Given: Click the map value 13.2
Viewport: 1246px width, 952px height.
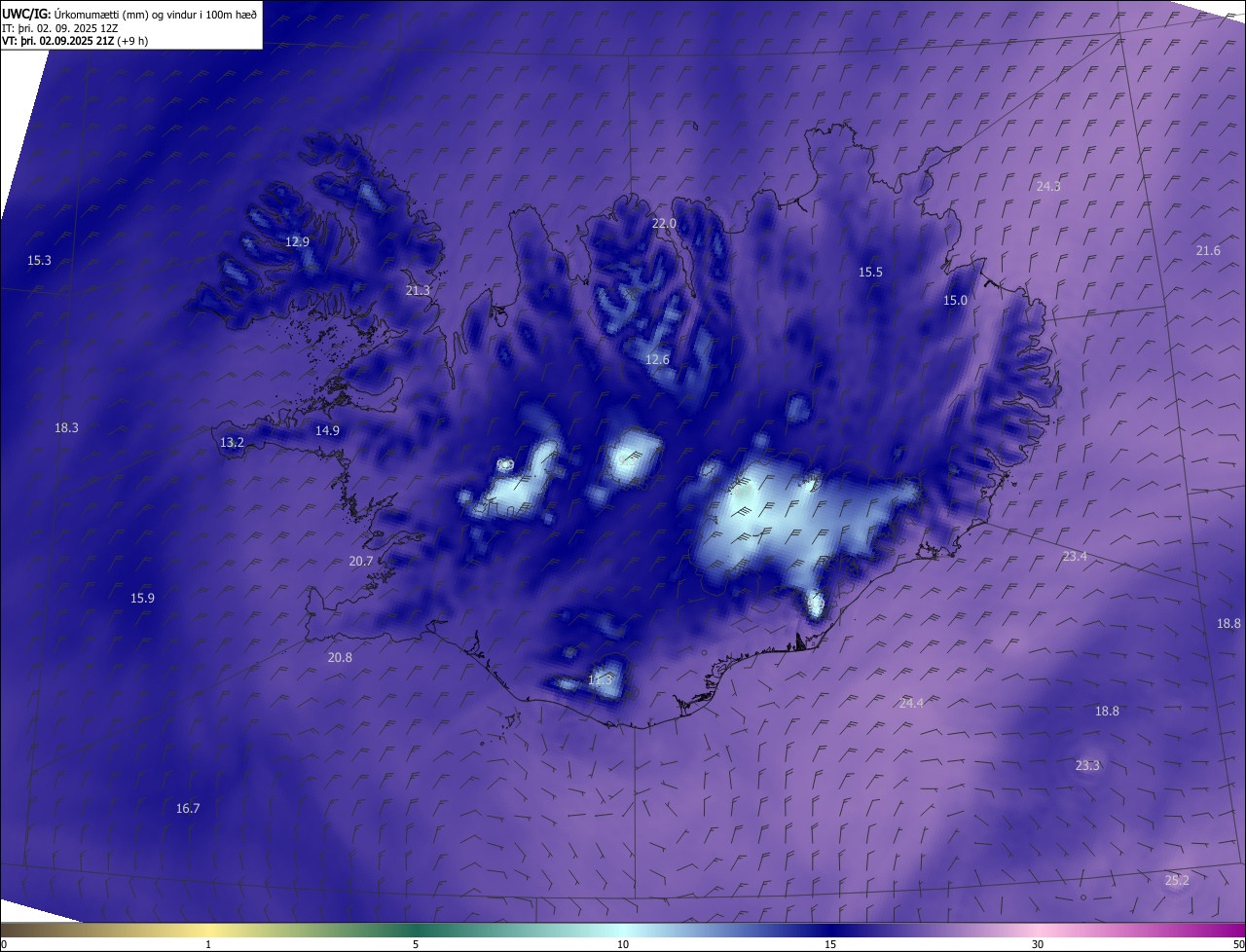Looking at the screenshot, I should [232, 442].
